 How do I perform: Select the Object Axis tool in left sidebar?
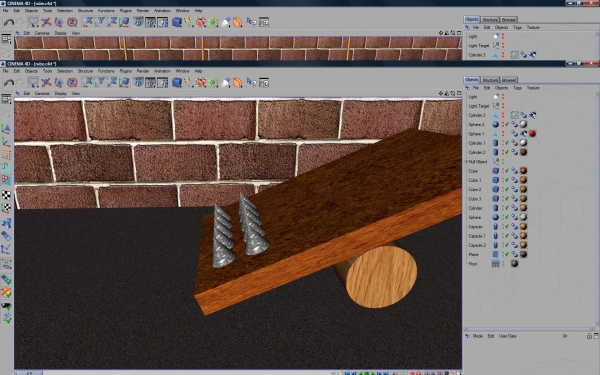tap(6, 142)
